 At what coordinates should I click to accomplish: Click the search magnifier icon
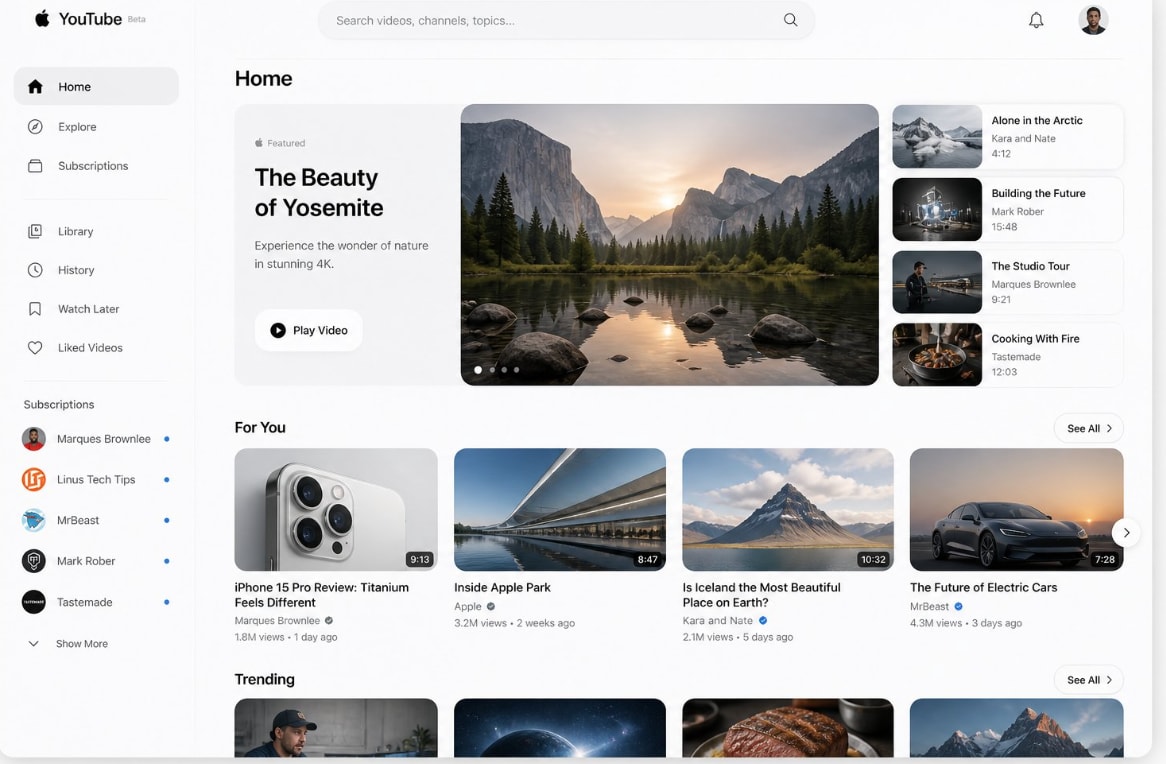[x=790, y=20]
